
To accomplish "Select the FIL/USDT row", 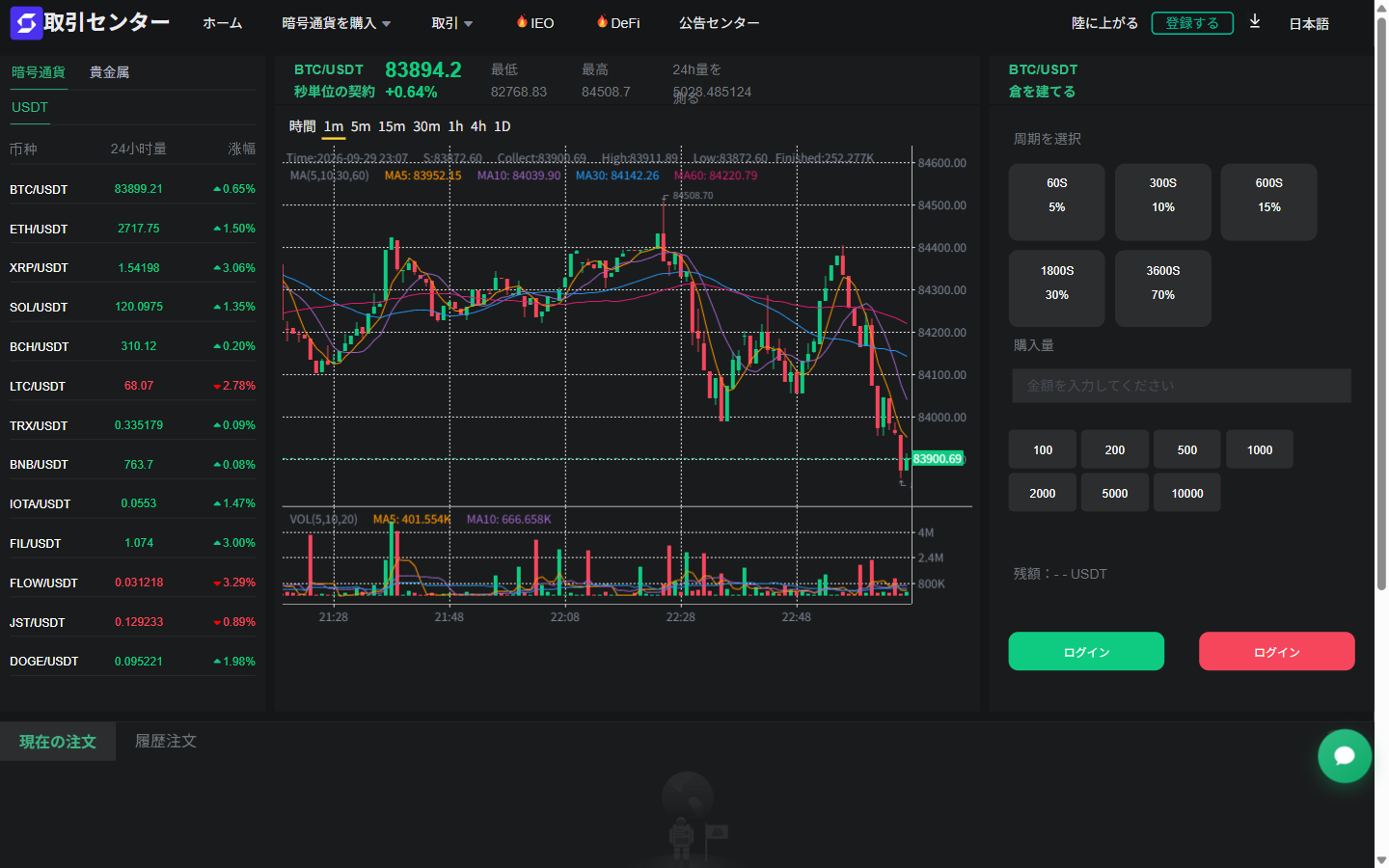I will point(132,543).
